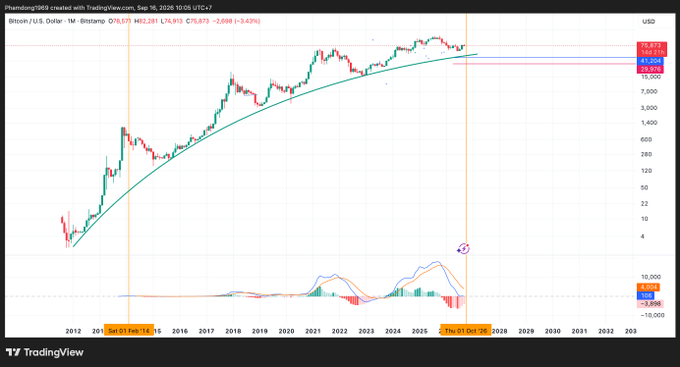Viewport: 680px width, 367px height.
Task: Click the 22 price axis label
Action: point(644,203)
